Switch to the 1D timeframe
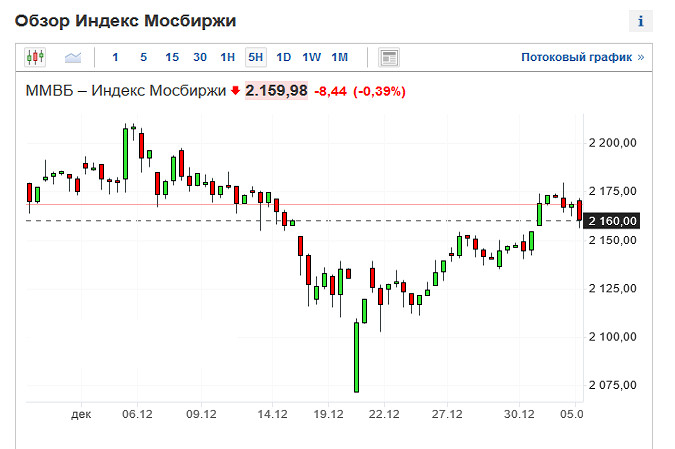This screenshot has width=675, height=449. pos(284,57)
